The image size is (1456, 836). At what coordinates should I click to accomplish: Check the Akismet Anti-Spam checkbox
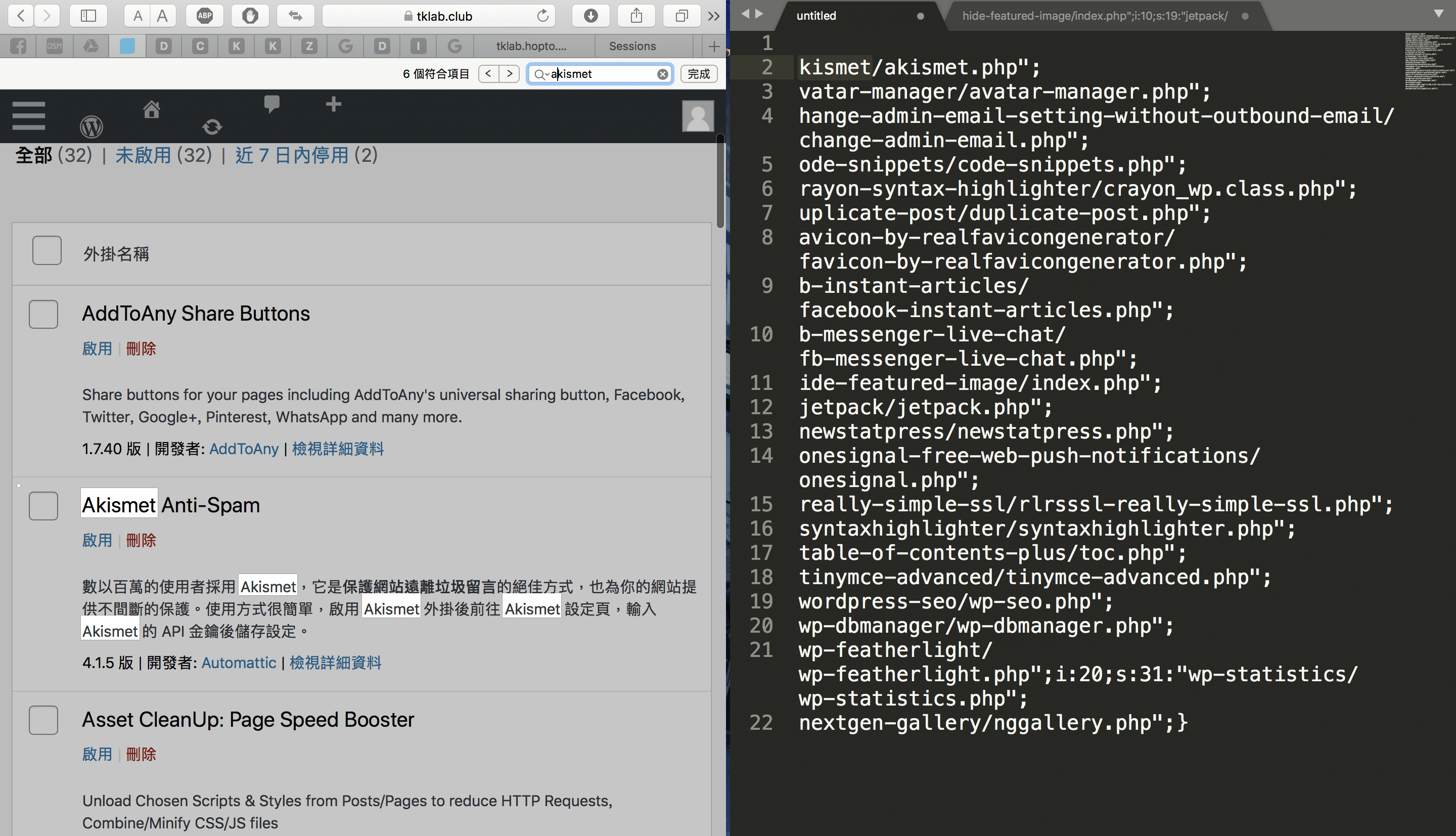point(43,506)
